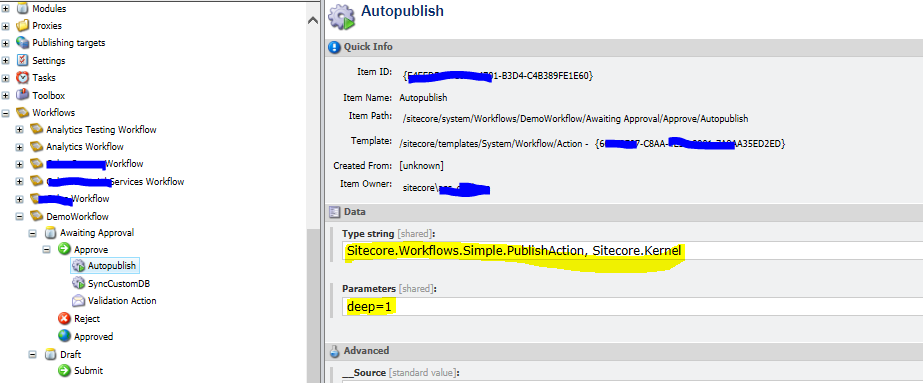Collapse the Workflows tree node
Viewport: 923px width, 383px height.
[x=6, y=112]
